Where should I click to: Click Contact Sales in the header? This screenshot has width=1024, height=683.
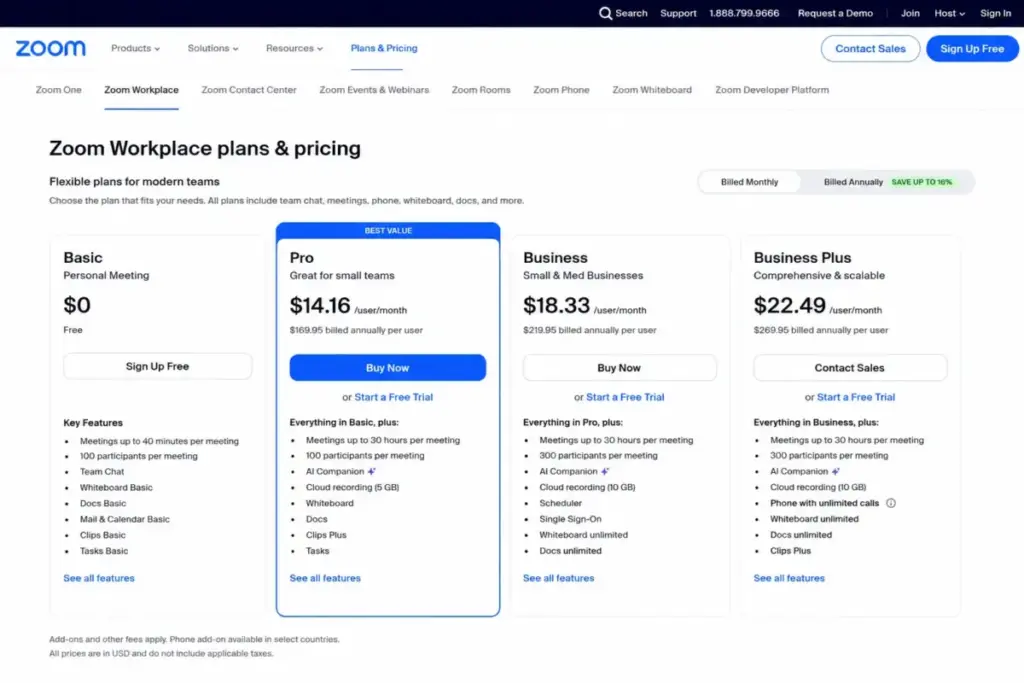pyautogui.click(x=870, y=49)
